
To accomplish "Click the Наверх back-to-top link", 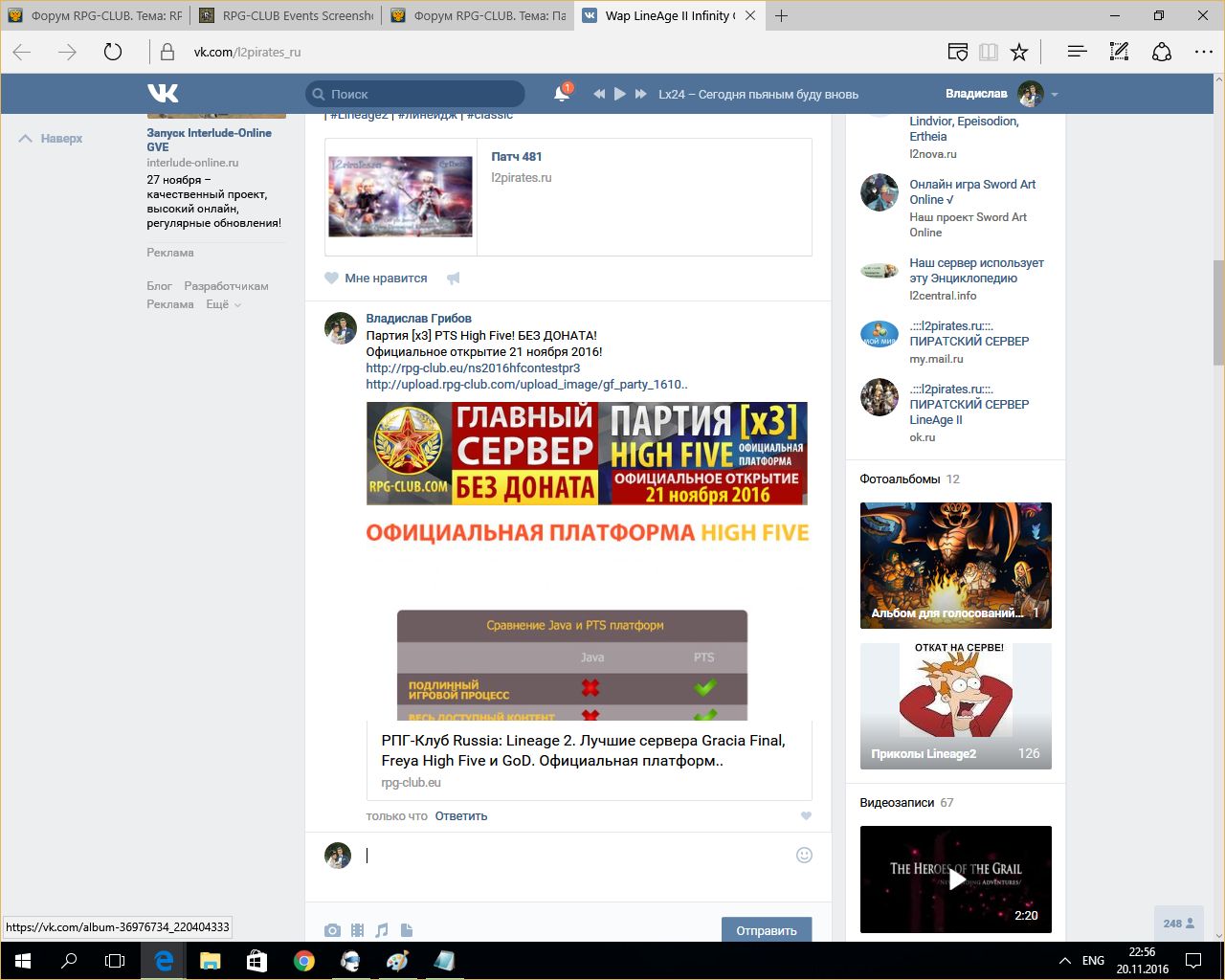I will [x=52, y=139].
